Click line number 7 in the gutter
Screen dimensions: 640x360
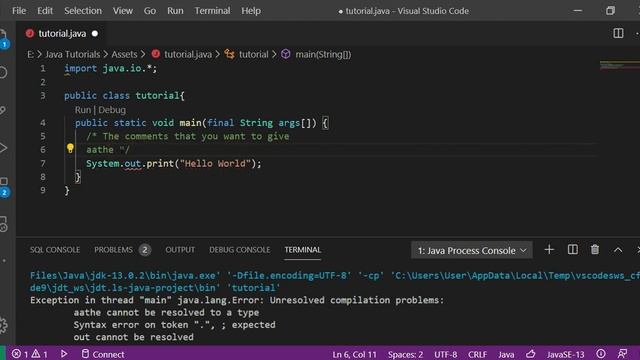pyautogui.click(x=43, y=163)
